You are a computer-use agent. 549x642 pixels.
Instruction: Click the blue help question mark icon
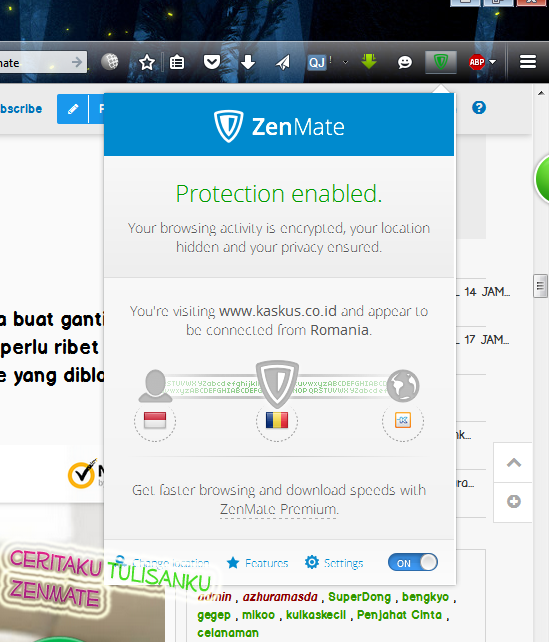pyautogui.click(x=479, y=108)
